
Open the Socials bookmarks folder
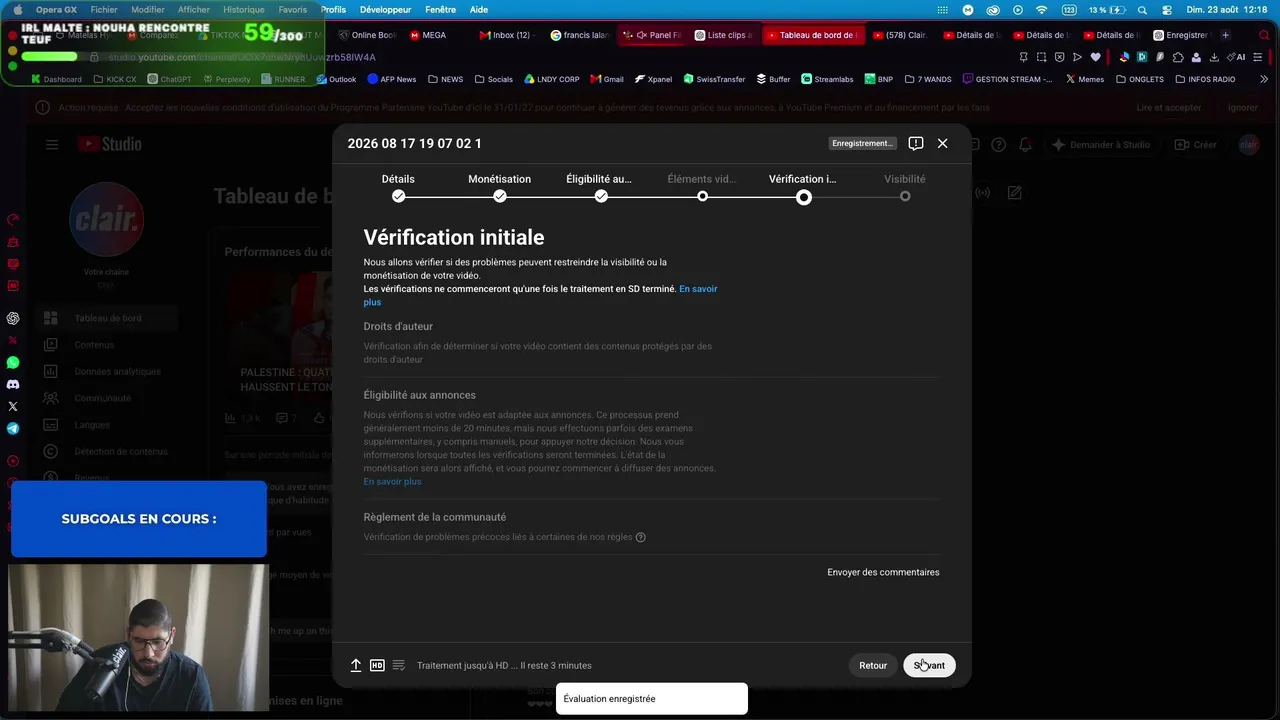point(494,79)
